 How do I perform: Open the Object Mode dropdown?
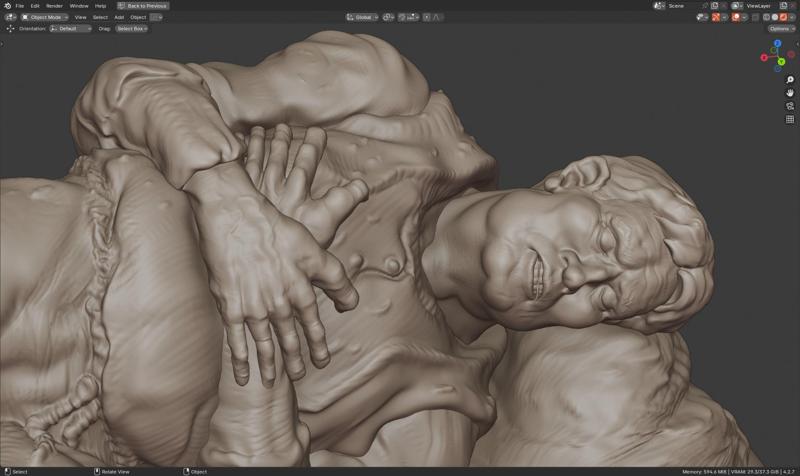[x=45, y=17]
